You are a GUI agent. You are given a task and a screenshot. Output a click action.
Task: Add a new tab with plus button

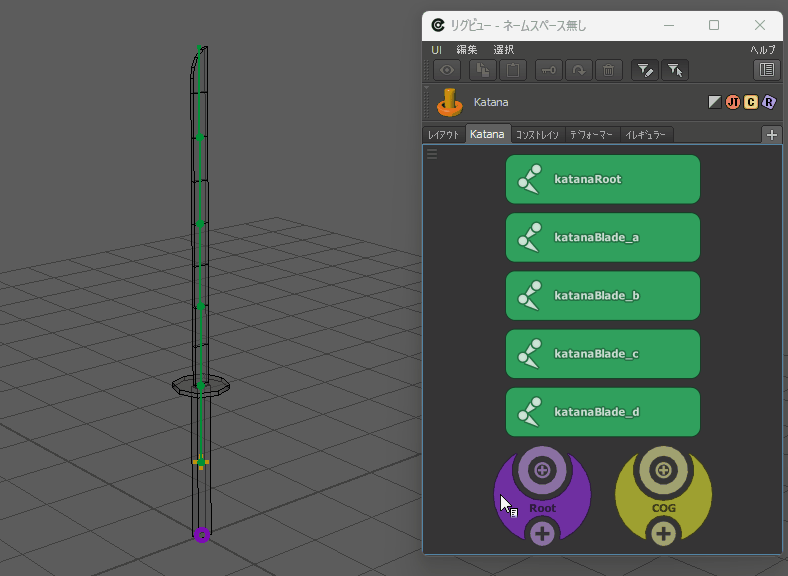pos(772,135)
